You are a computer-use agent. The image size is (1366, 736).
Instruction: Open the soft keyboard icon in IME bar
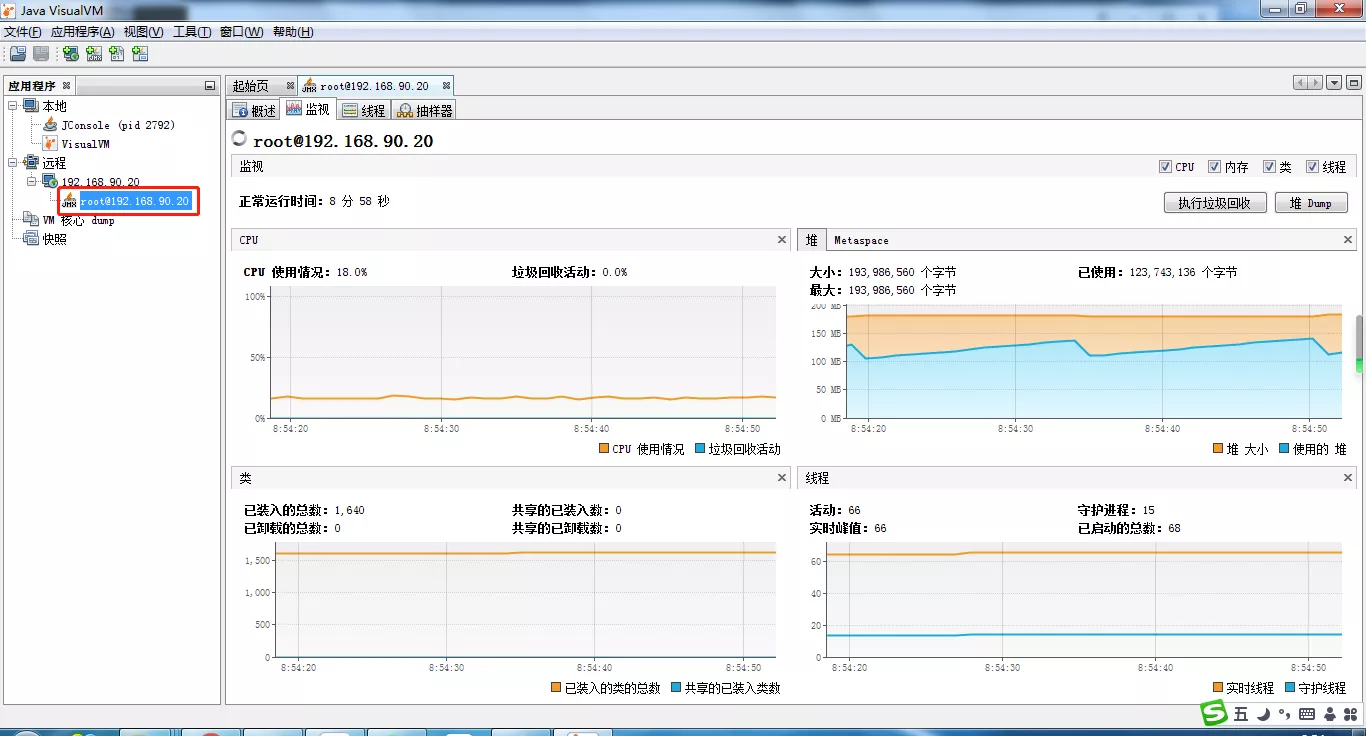[x=1307, y=714]
